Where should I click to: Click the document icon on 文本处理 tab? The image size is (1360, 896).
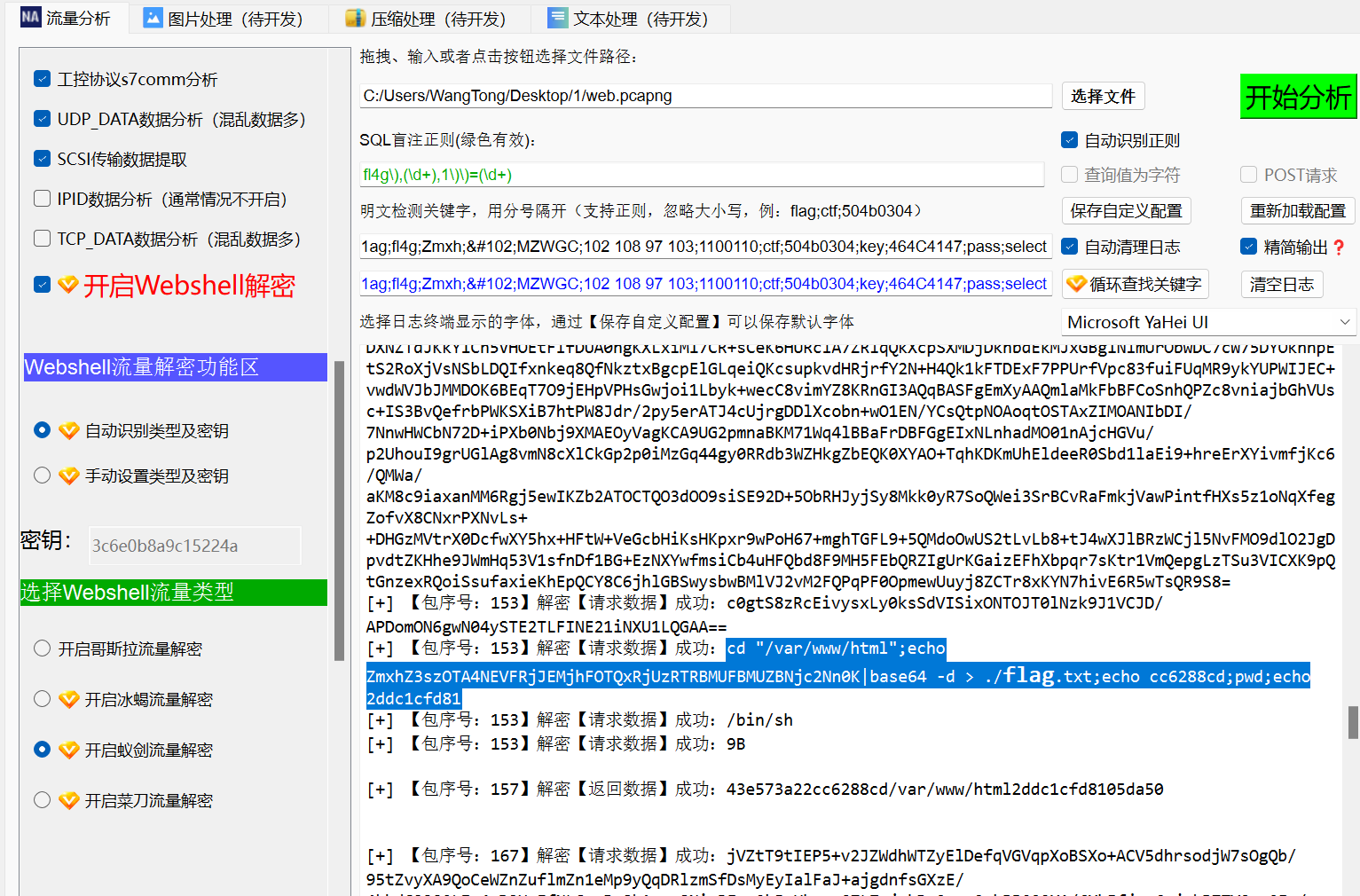click(x=557, y=18)
